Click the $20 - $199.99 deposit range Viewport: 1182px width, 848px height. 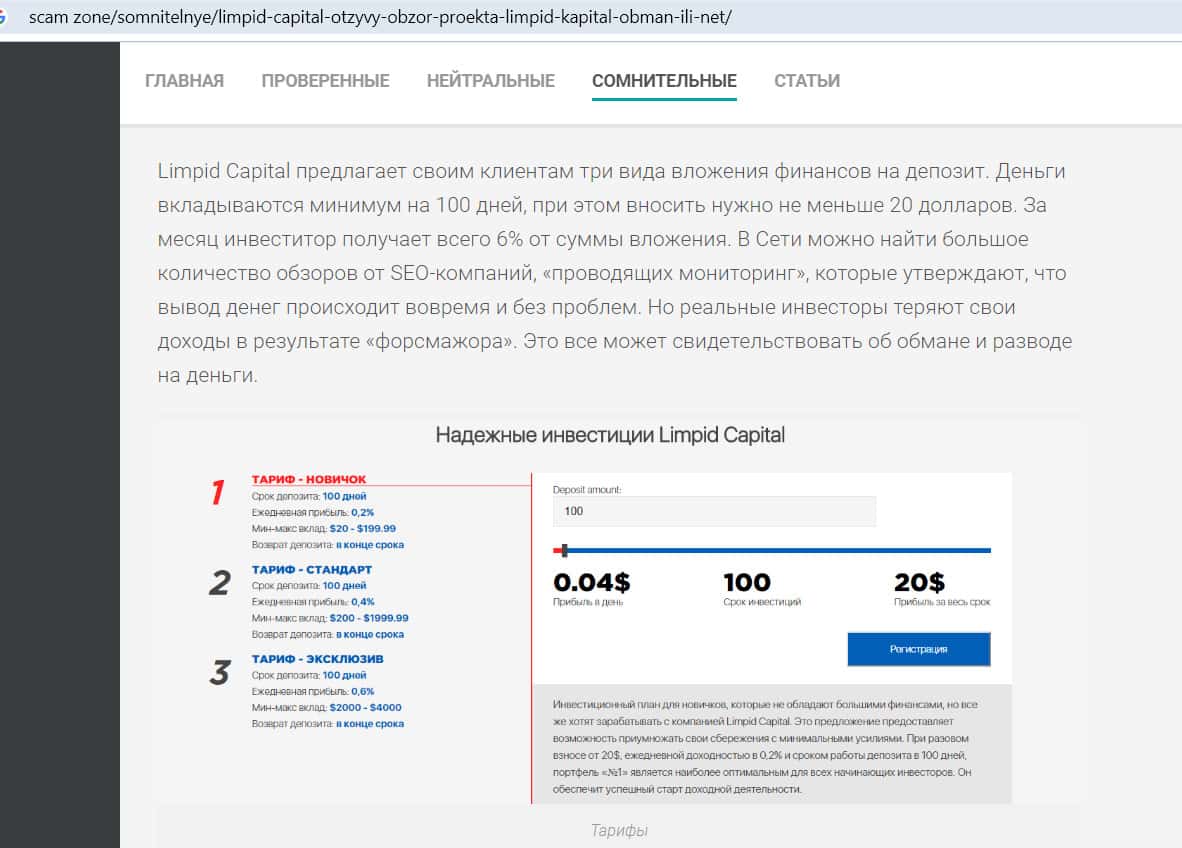pos(363,528)
